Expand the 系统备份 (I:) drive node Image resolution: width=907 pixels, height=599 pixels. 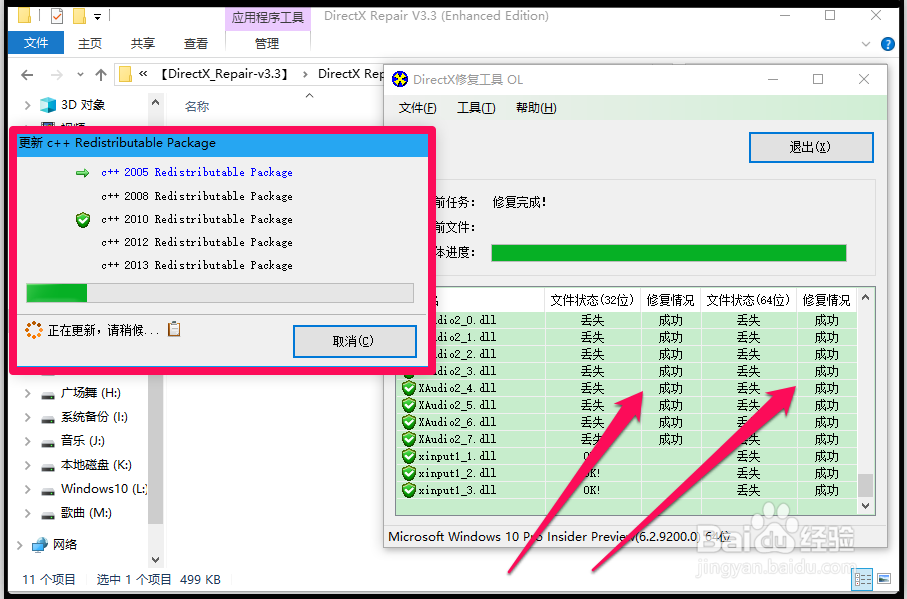(x=27, y=417)
